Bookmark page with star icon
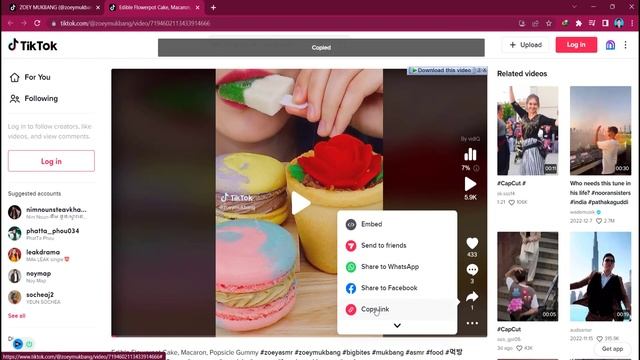 (549, 23)
